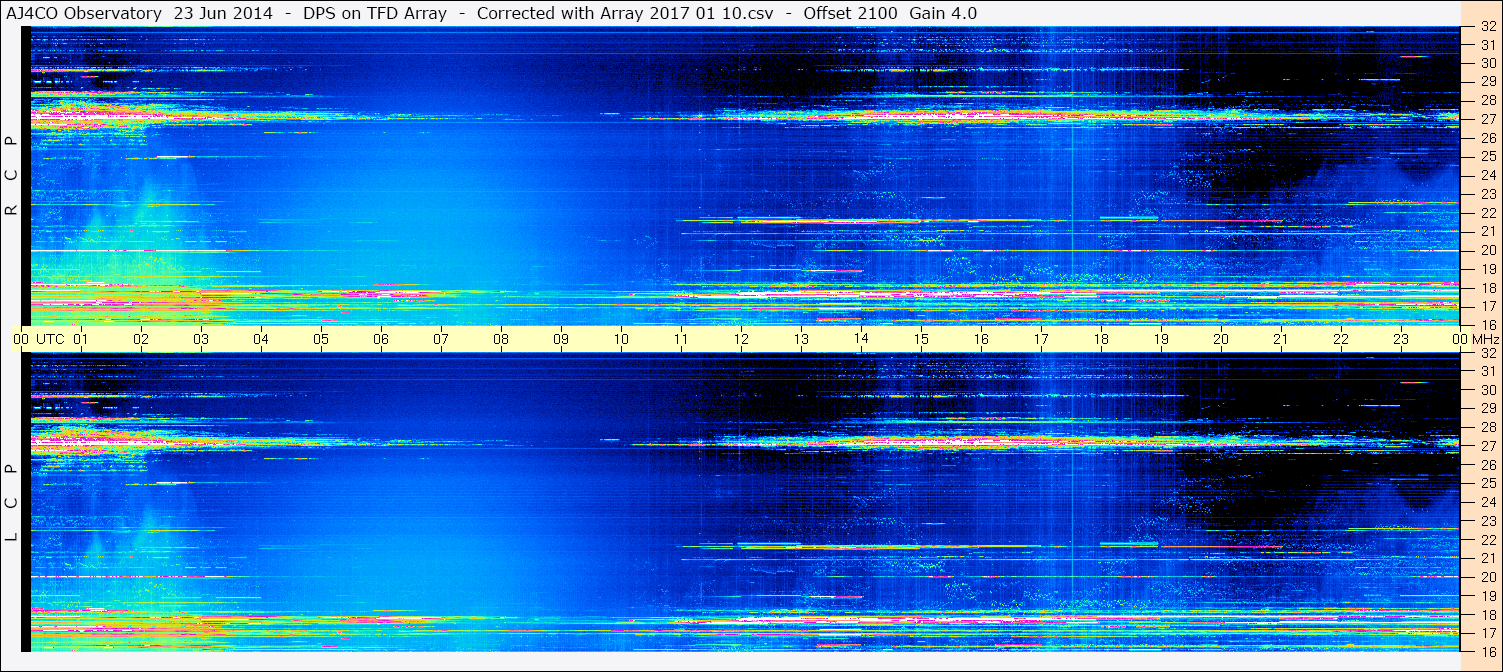Click the 18 MHz label on the LCP scale
This screenshot has height=672, width=1503.
pos(1487,615)
